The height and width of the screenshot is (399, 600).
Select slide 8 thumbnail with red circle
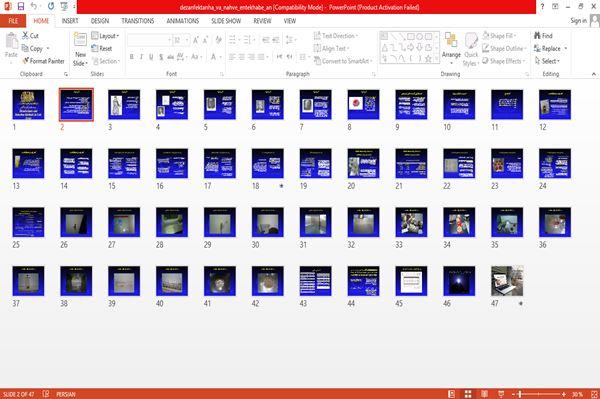coord(363,104)
